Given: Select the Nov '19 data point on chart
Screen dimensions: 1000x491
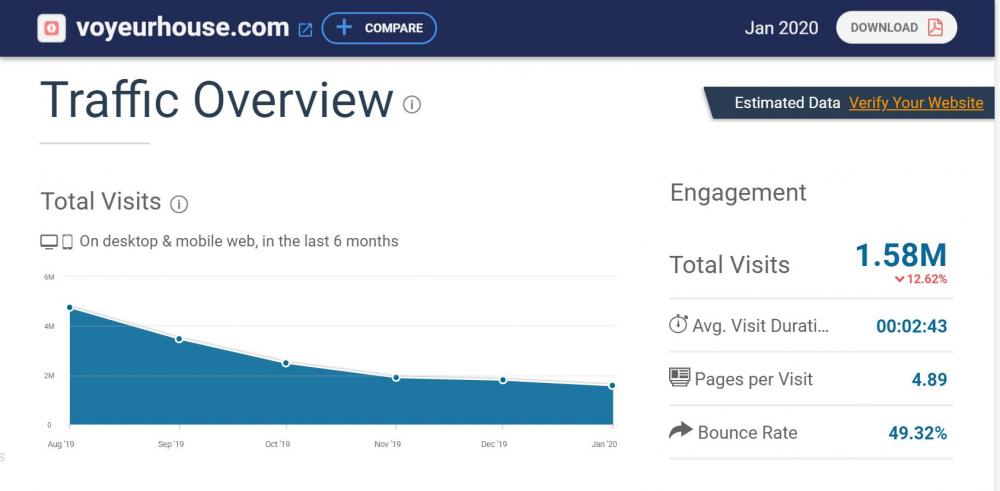Looking at the screenshot, I should click(x=396, y=378).
